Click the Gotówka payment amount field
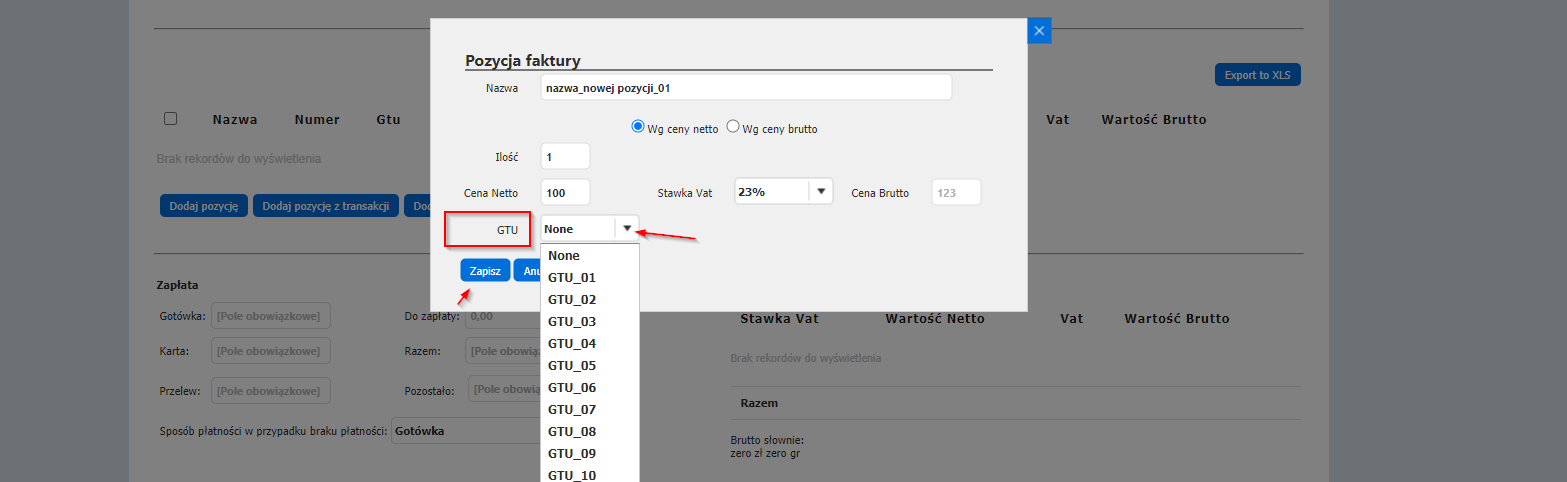The image size is (1567, 482). 270,316
